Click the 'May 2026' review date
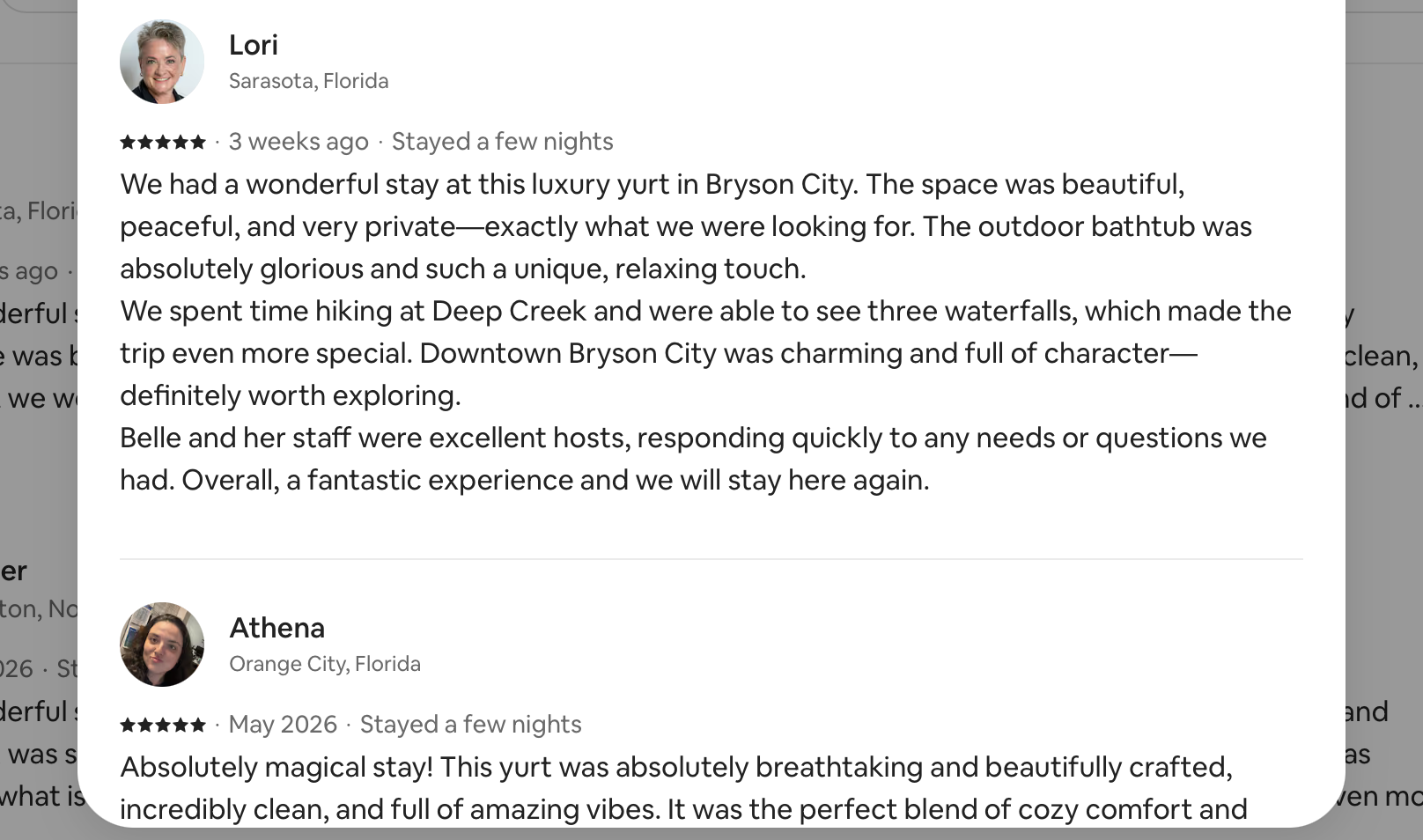Screen dimensions: 1423x840 [x=283, y=725]
